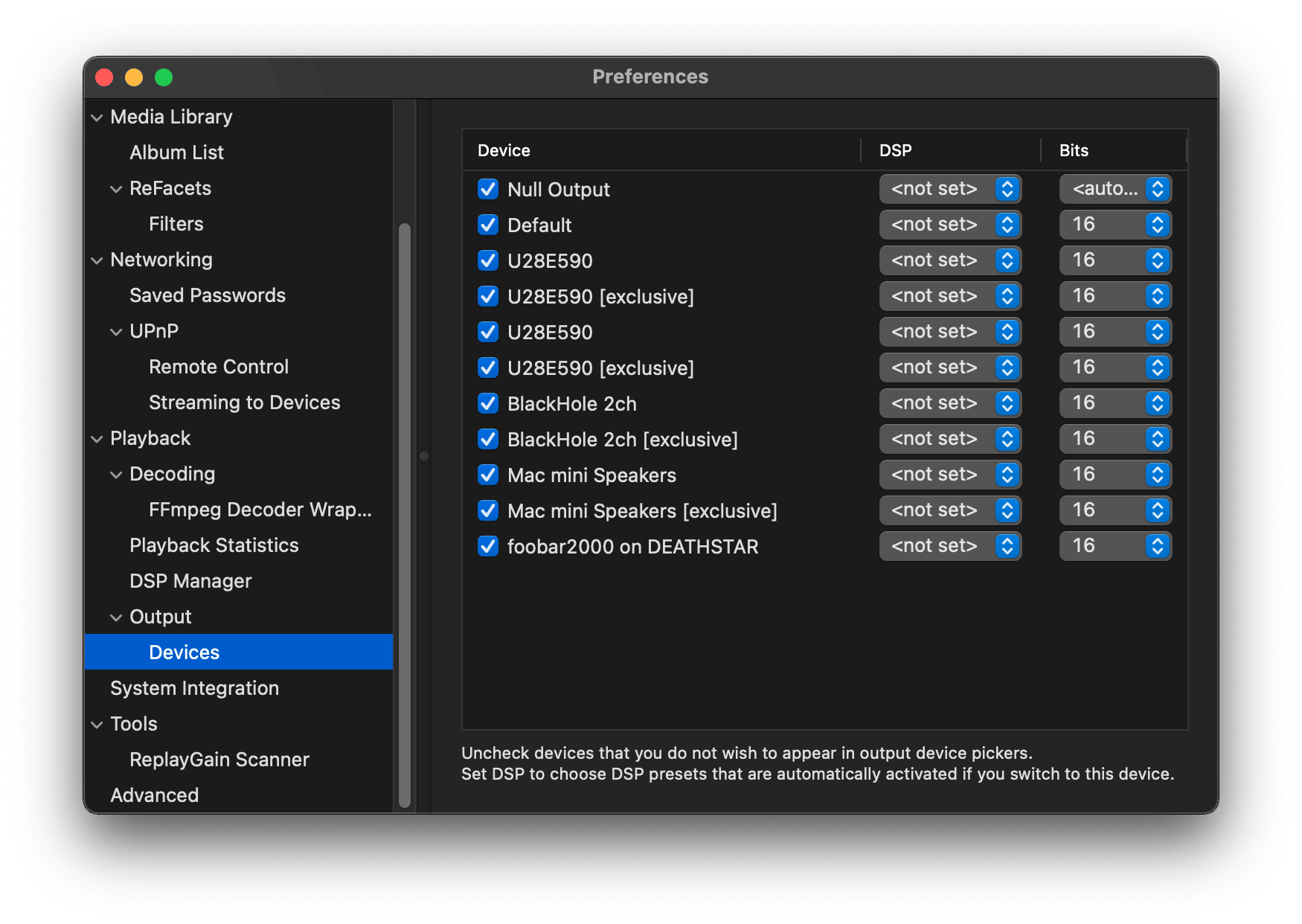Screen dimensions: 1302x924
Task: Select the Output page label
Action: pyautogui.click(x=161, y=617)
